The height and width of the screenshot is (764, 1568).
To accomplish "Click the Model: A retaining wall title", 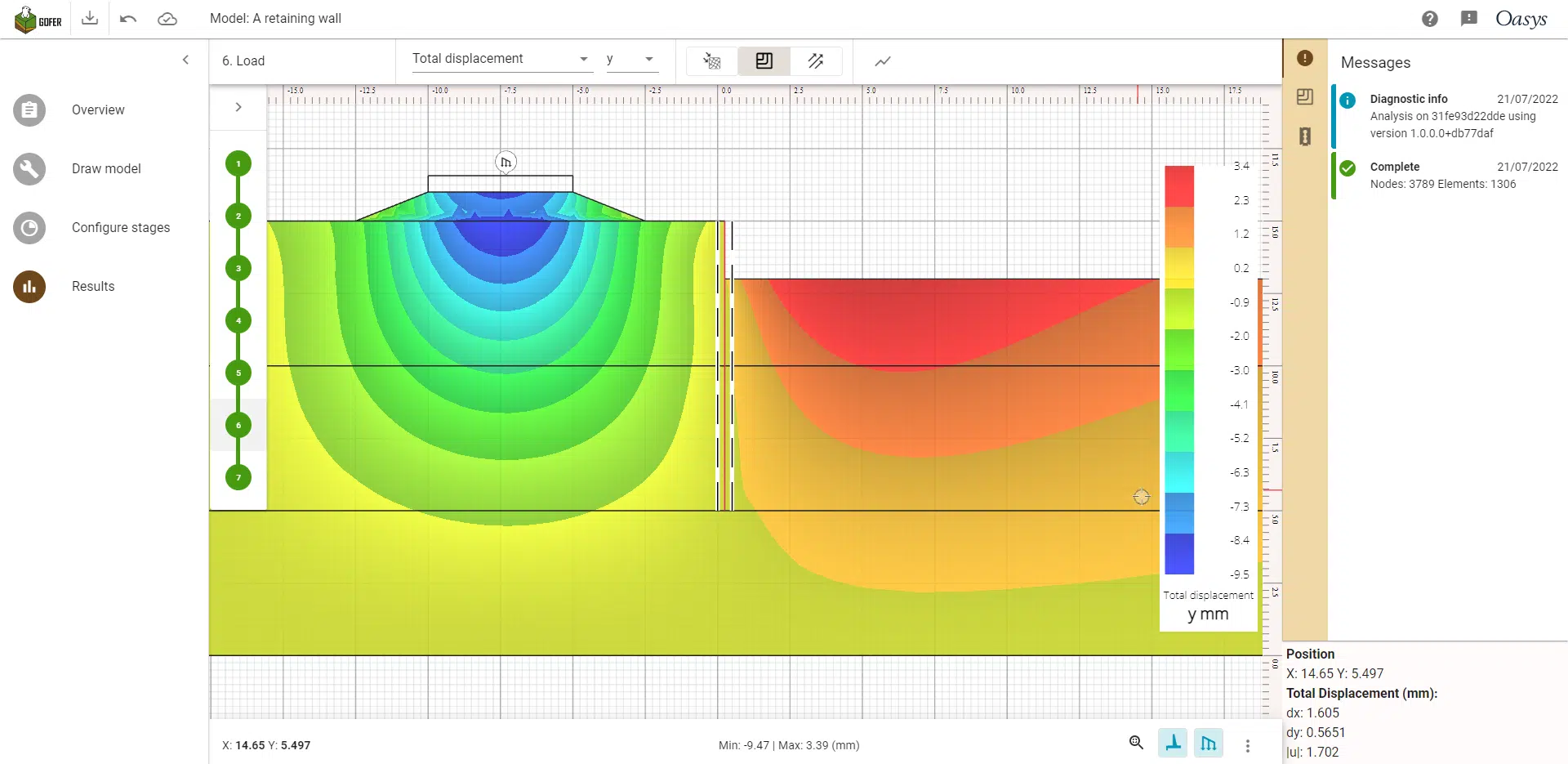I will pos(275,18).
